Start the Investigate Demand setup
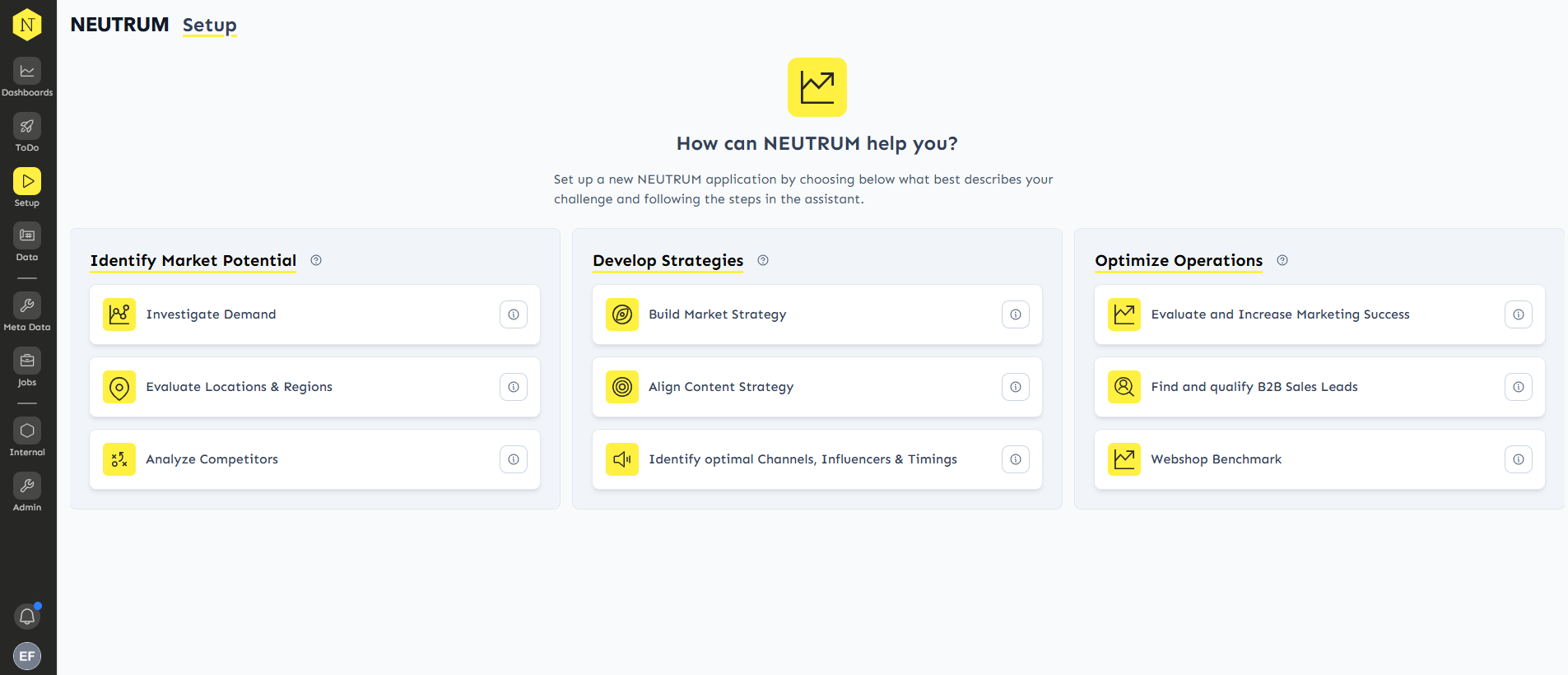 314,314
